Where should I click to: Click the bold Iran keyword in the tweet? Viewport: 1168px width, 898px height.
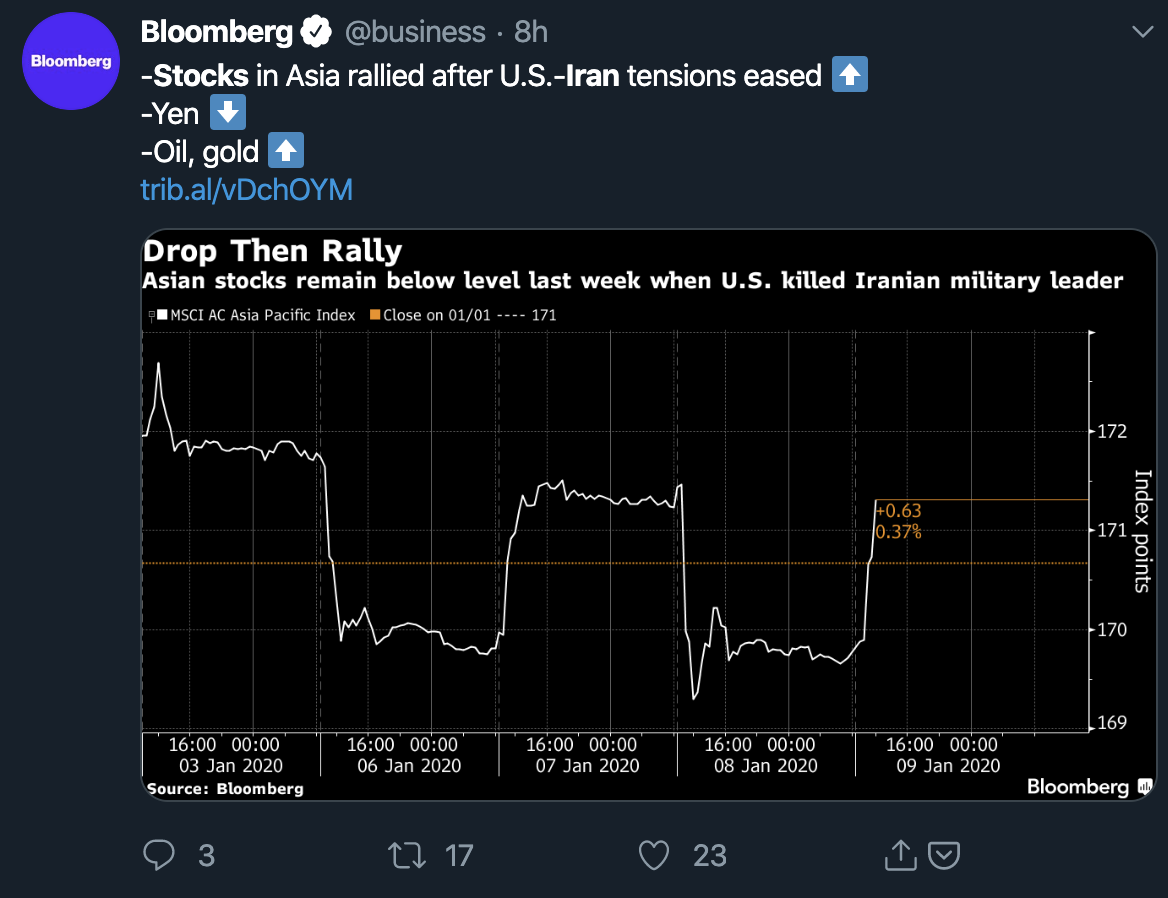(x=594, y=75)
